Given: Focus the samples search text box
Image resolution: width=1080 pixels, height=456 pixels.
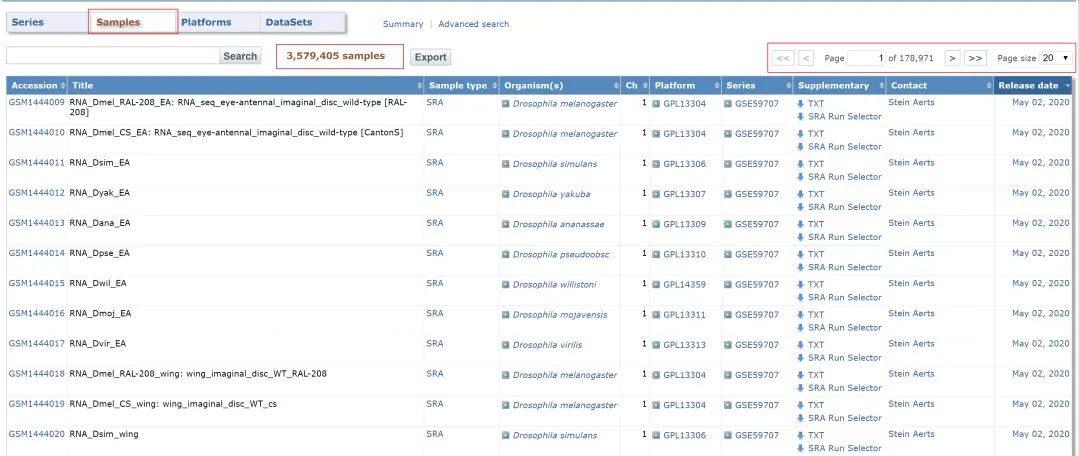Looking at the screenshot, I should tap(112, 56).
